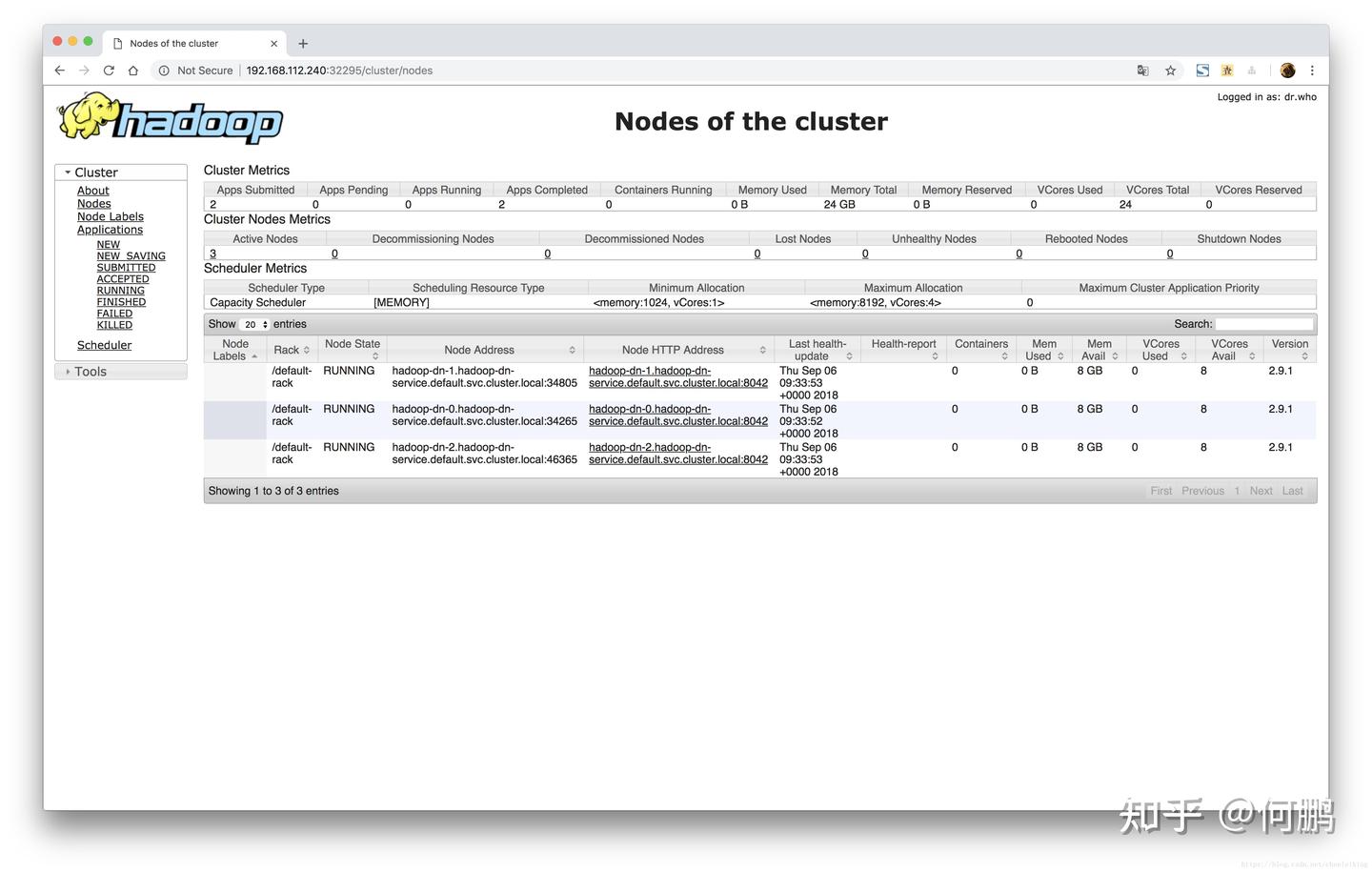The height and width of the screenshot is (872, 1372).
Task: Open the blue S browser extension
Action: [x=1203, y=71]
